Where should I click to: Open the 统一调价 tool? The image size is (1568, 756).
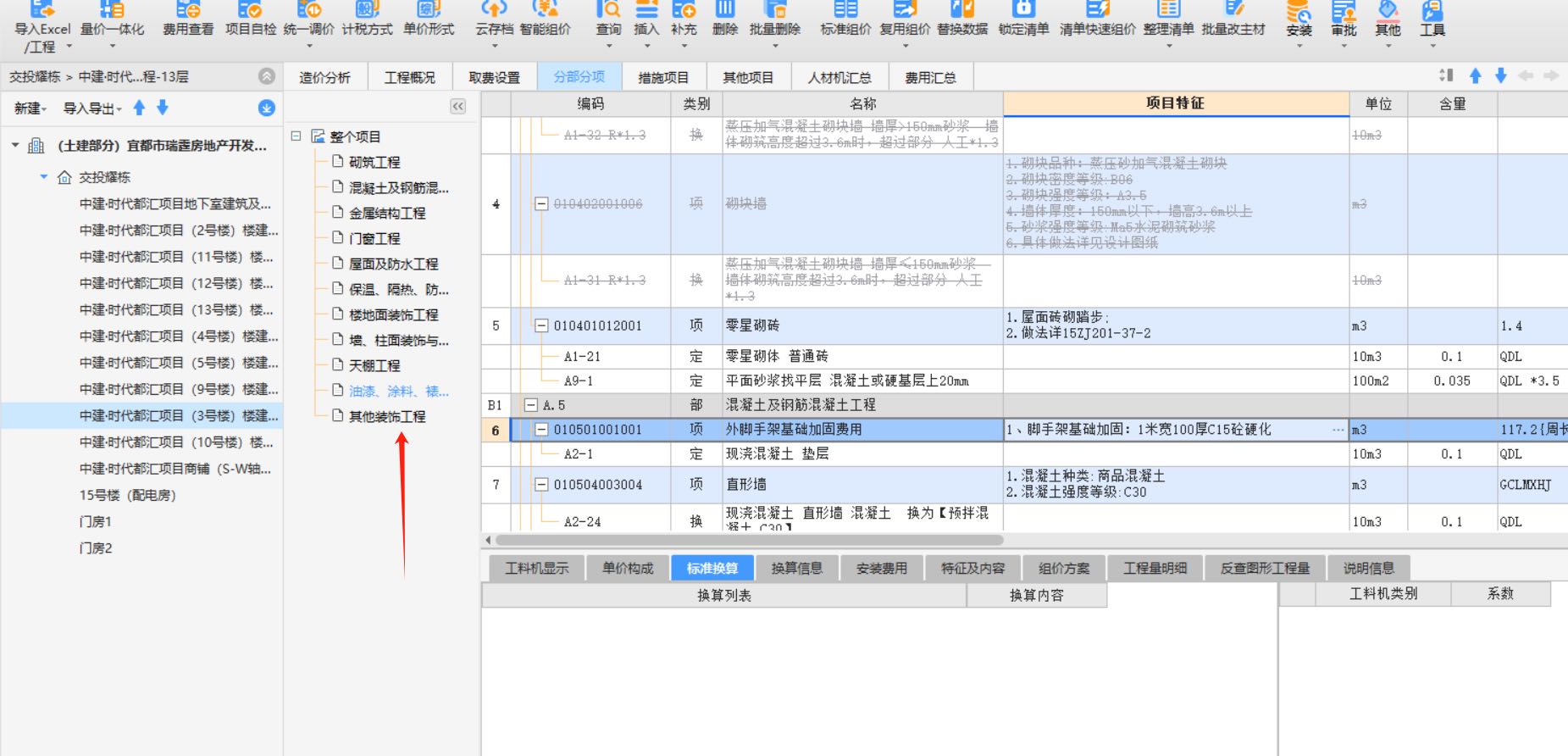click(x=309, y=11)
